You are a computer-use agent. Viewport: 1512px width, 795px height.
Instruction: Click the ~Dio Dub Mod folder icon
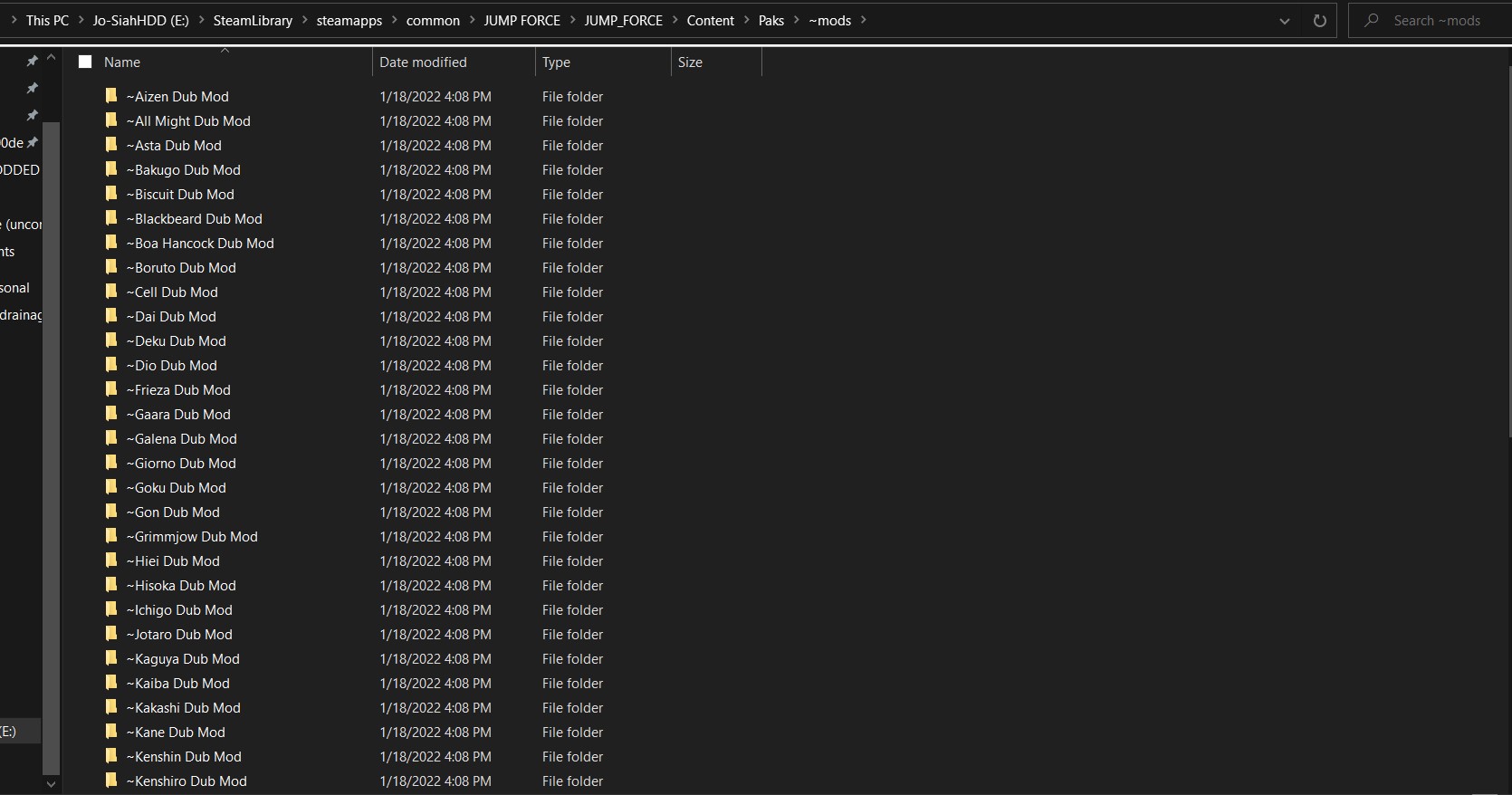point(111,365)
